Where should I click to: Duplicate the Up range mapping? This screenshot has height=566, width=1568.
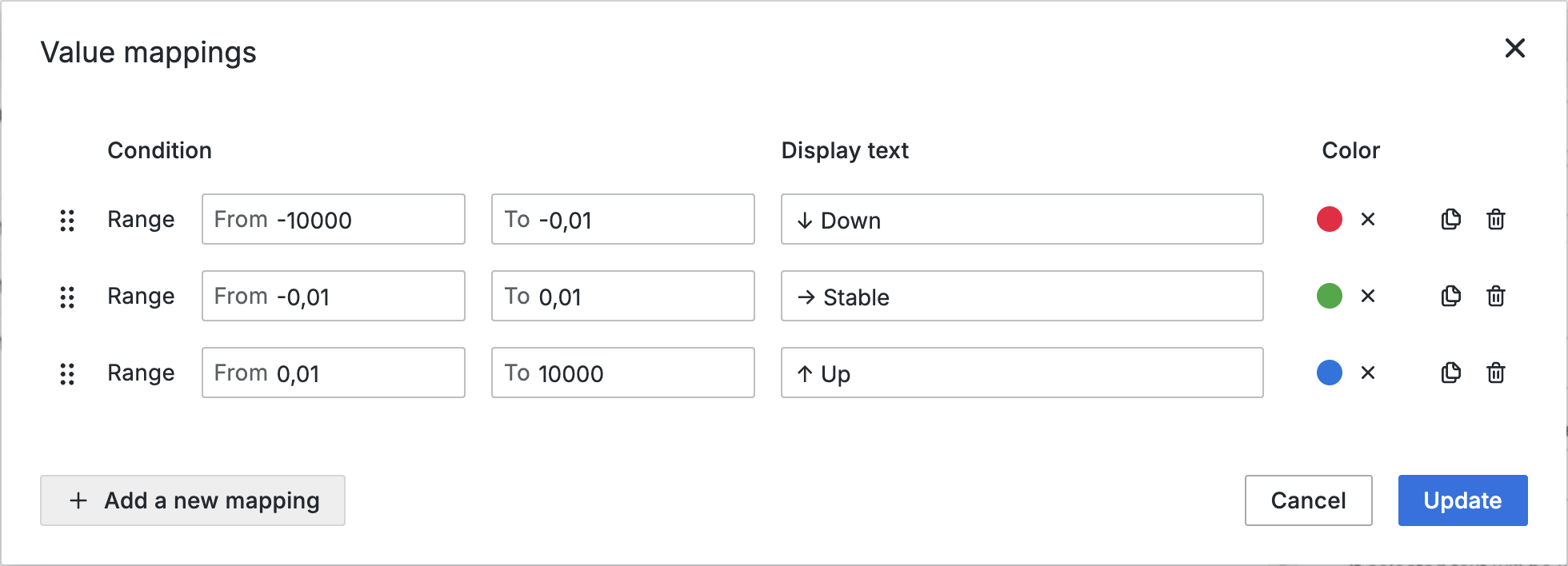(1450, 373)
